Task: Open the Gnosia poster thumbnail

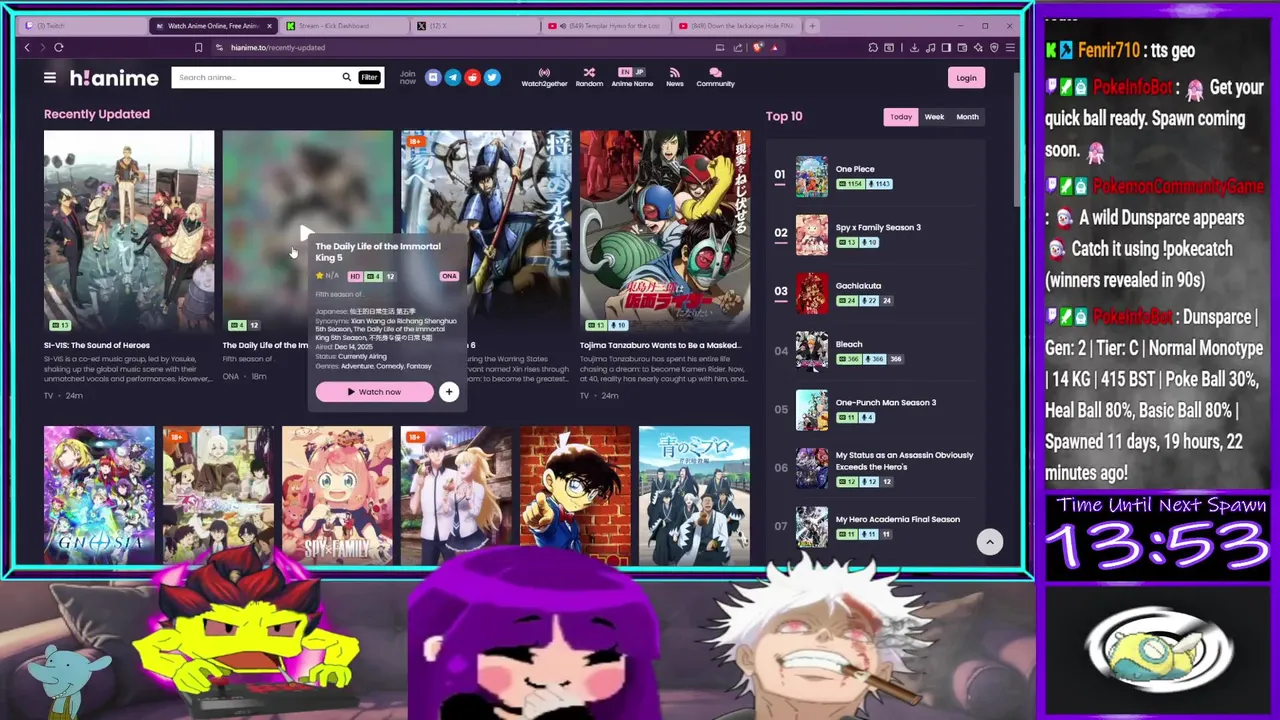Action: 99,495
